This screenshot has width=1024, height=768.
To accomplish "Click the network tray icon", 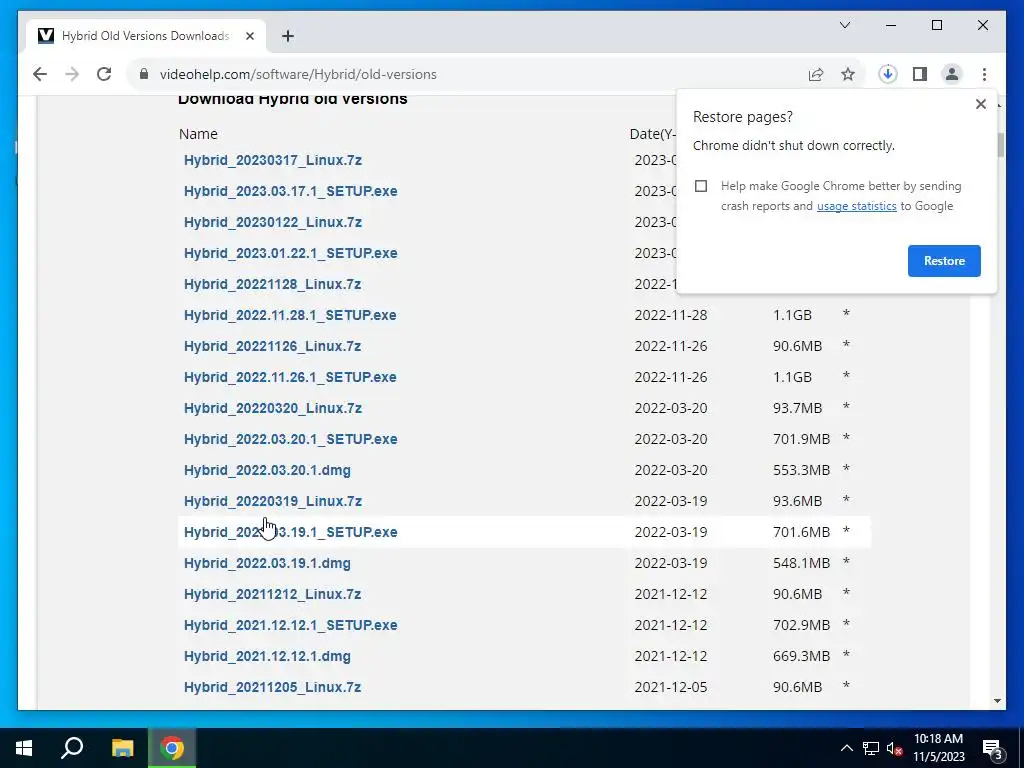I will [871, 748].
